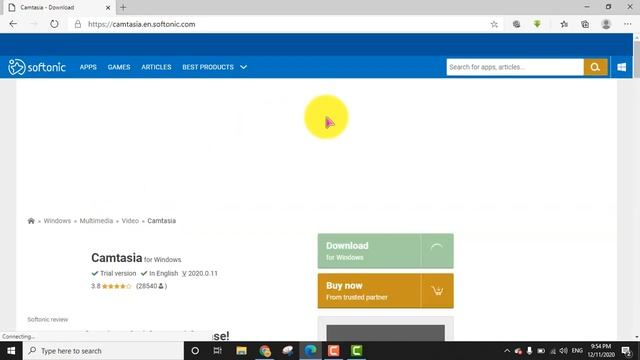The height and width of the screenshot is (360, 640).
Task: Switch to Microsoft Edge on the taskbar
Action: point(311,351)
